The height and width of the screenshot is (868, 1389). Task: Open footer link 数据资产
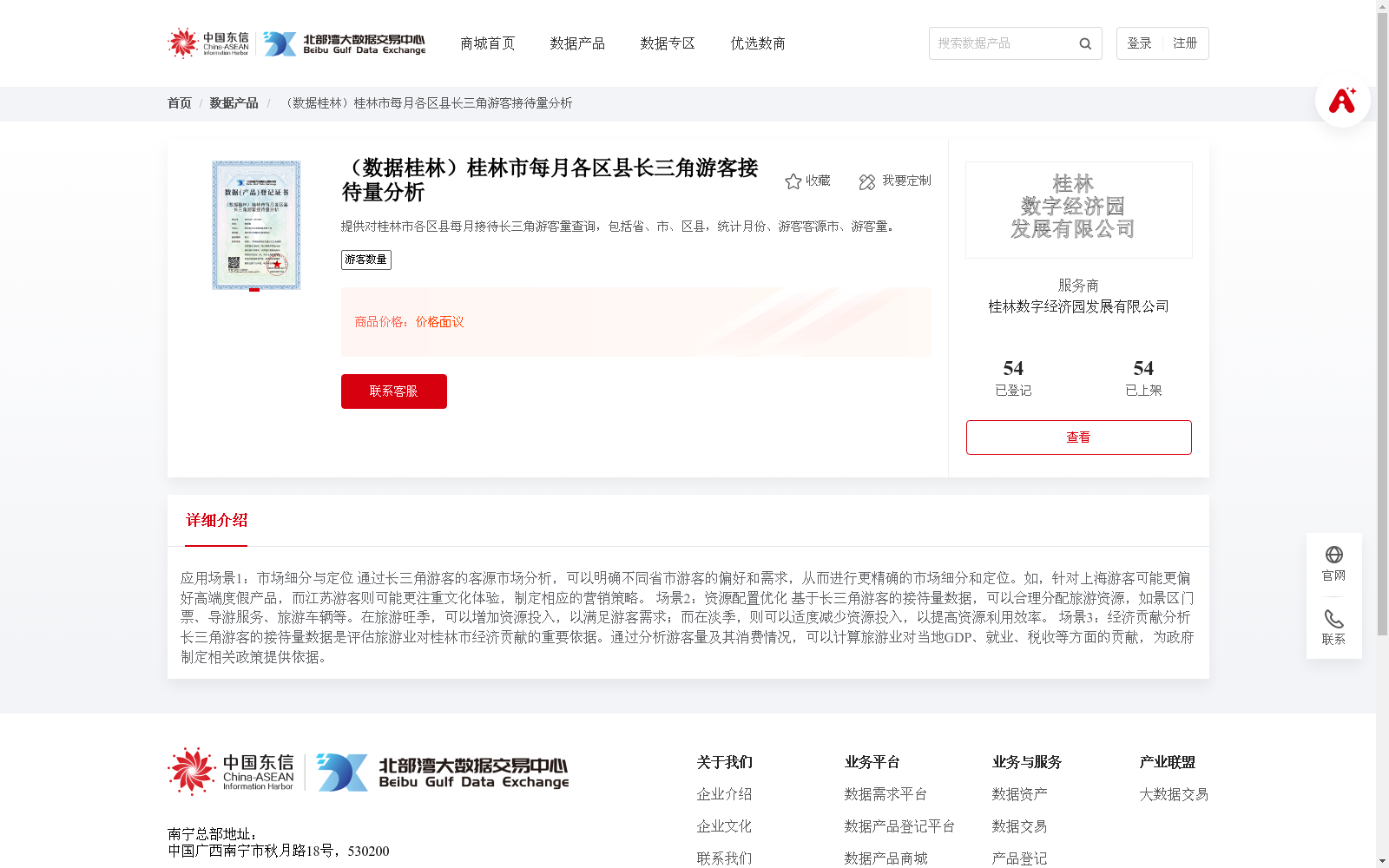point(1019,794)
